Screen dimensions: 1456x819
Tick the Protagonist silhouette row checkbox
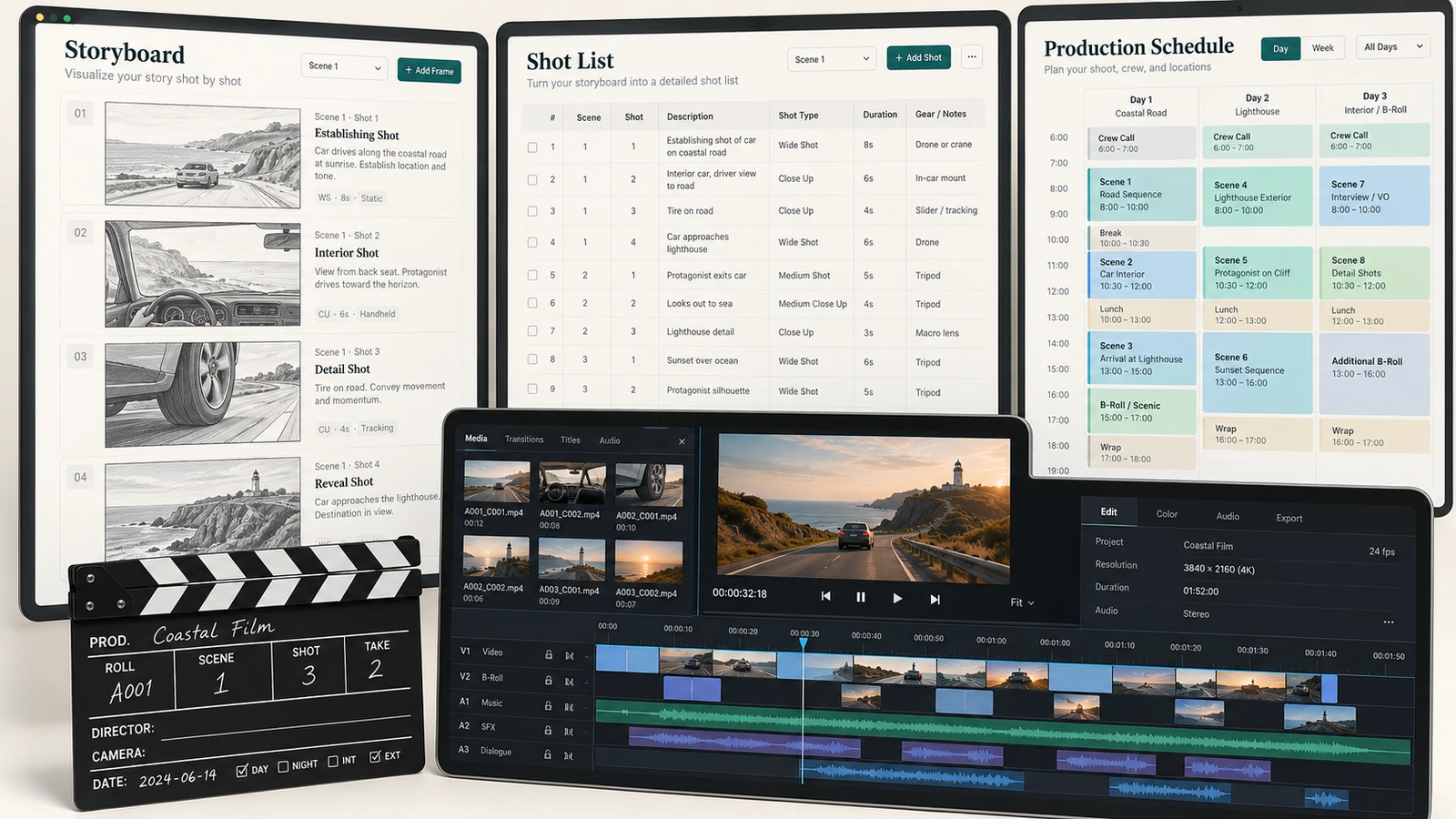click(x=532, y=389)
